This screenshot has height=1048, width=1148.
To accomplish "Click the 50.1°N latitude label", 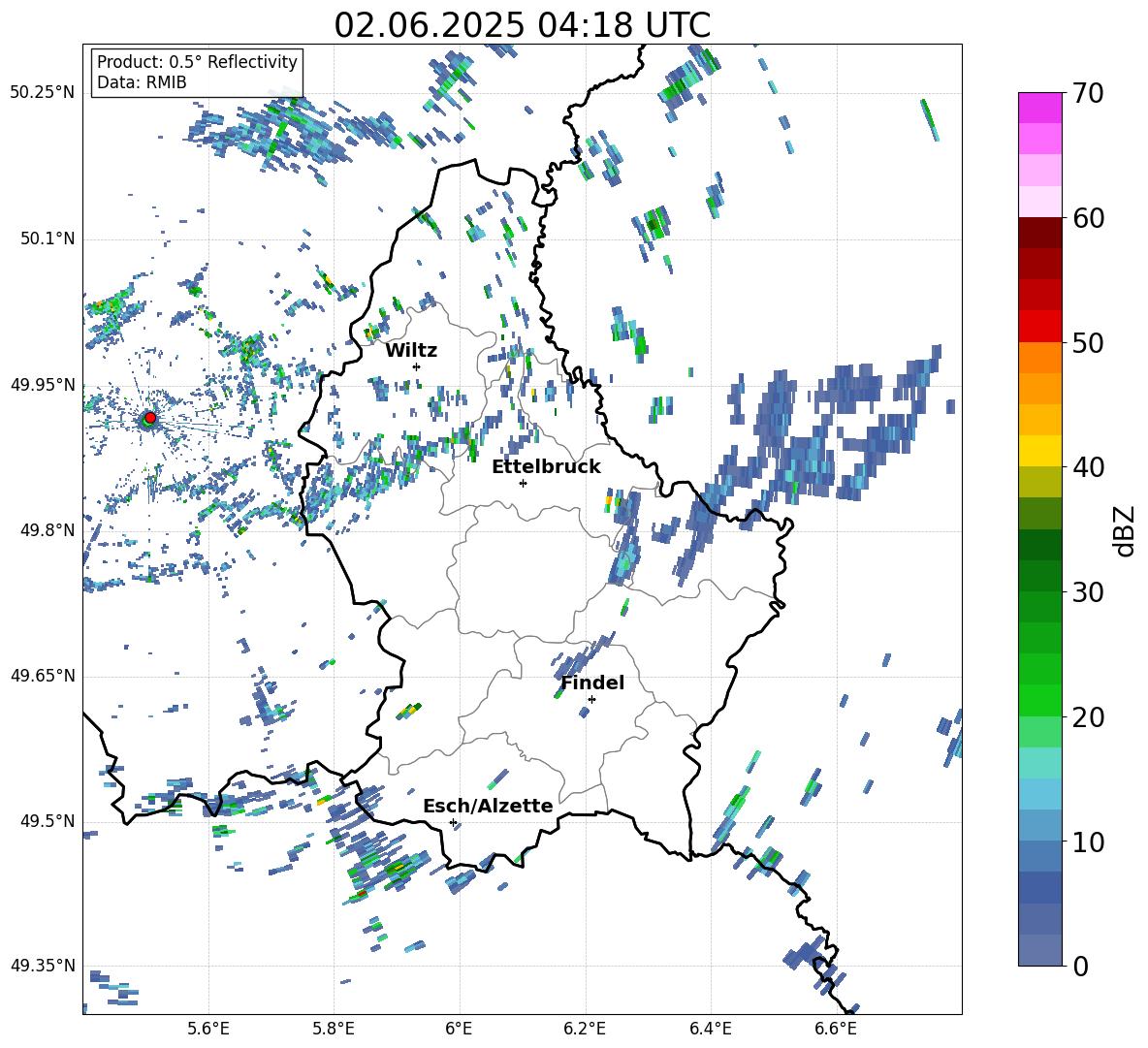I will coord(47,238).
